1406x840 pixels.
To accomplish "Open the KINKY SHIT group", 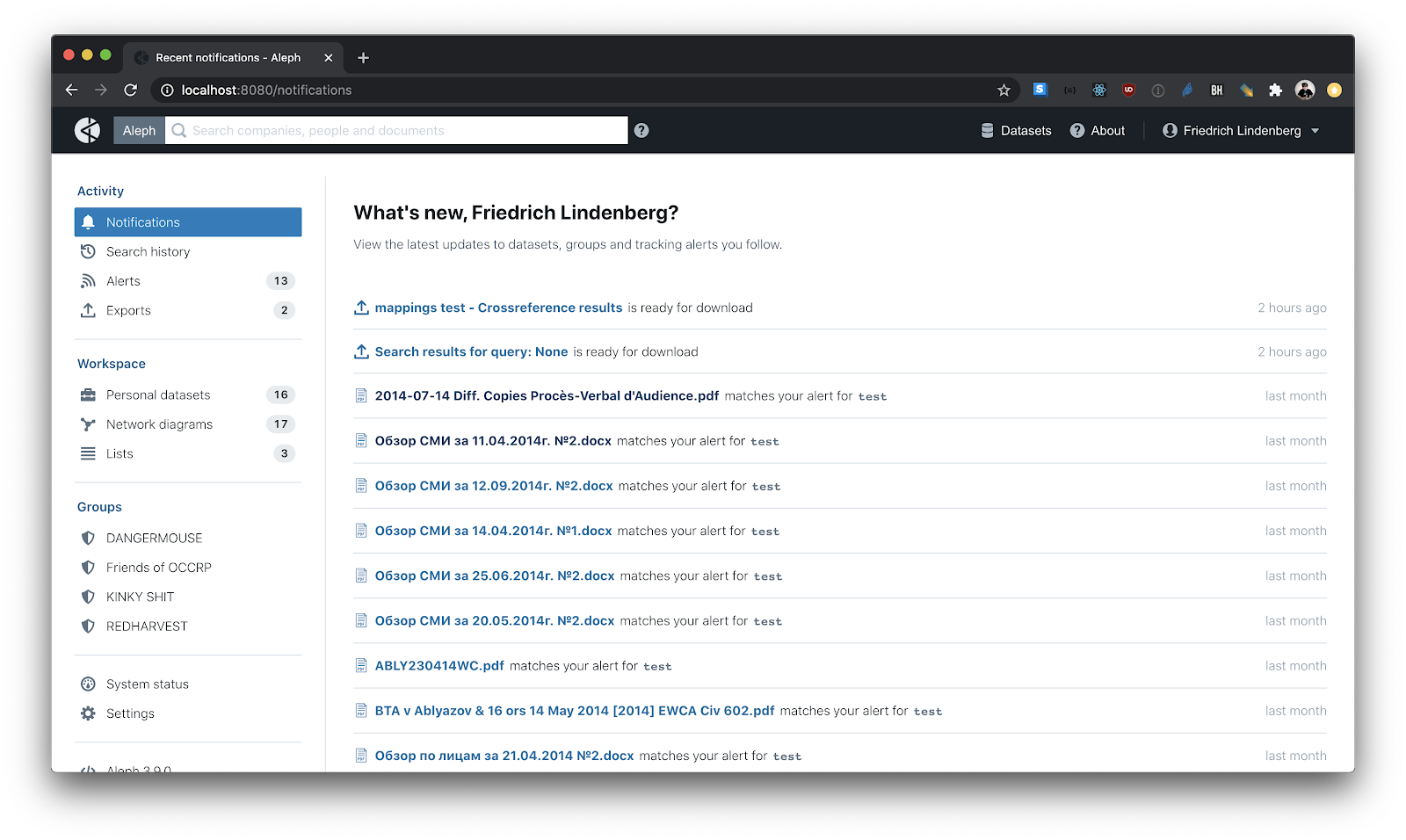I will 188,597.
